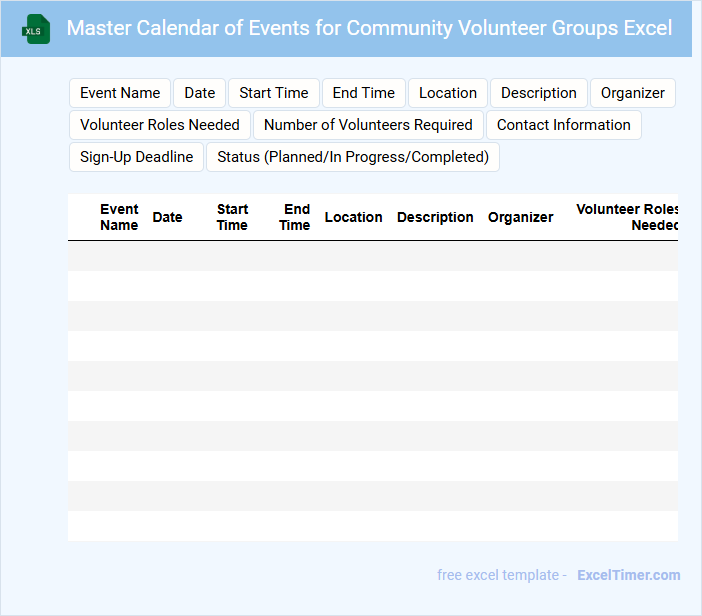Click the Location column header

(x=353, y=217)
